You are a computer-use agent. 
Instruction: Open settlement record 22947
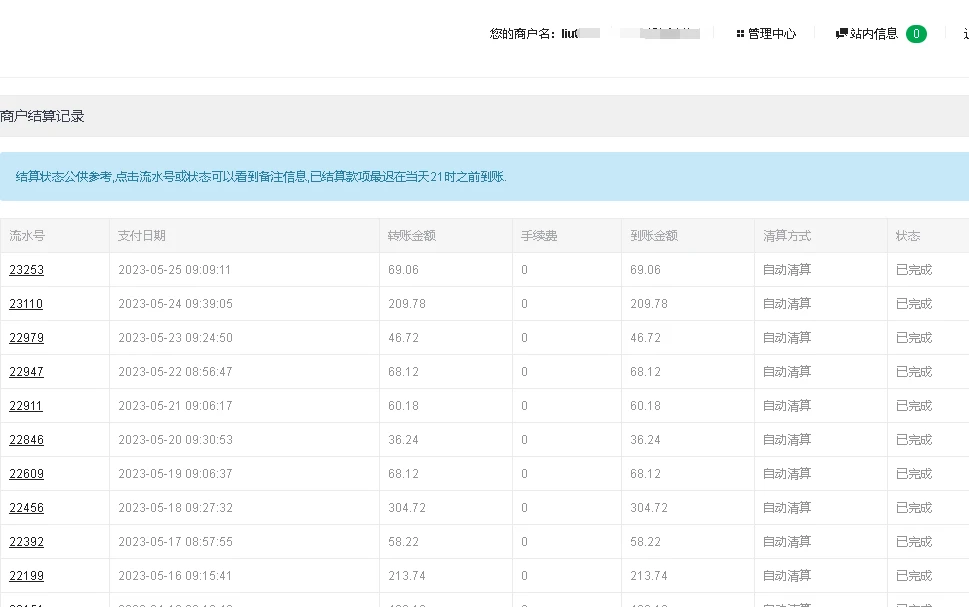pos(26,372)
